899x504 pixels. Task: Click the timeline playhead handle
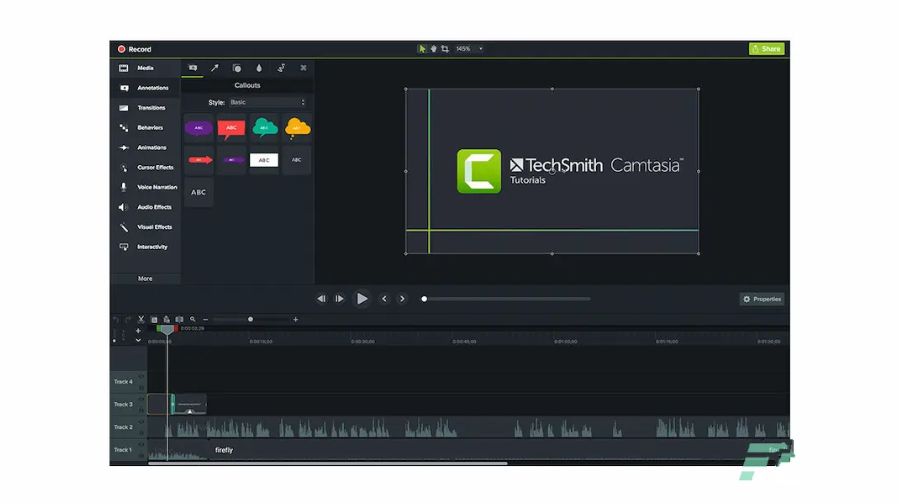[167, 330]
